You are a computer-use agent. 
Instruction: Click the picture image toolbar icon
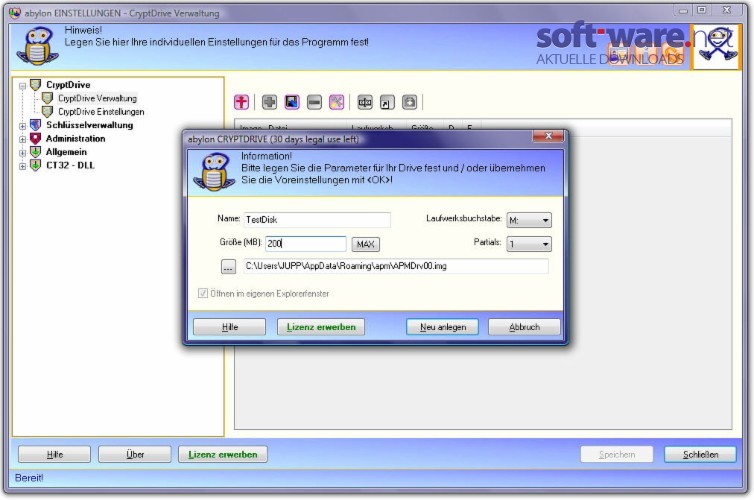click(292, 102)
